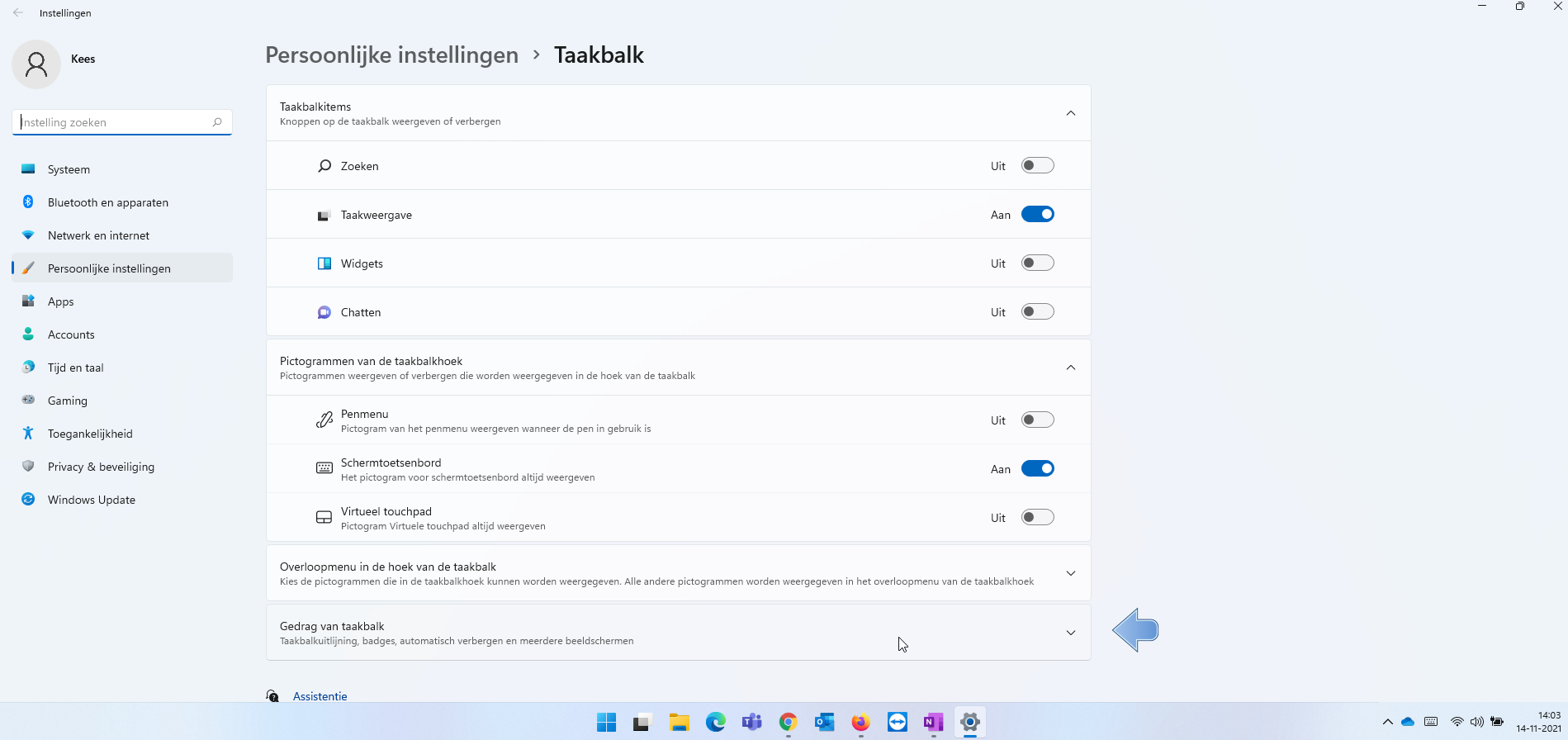Screen dimensions: 1568x740
Task: Click the Gaming controller icon
Action: pyautogui.click(x=28, y=401)
